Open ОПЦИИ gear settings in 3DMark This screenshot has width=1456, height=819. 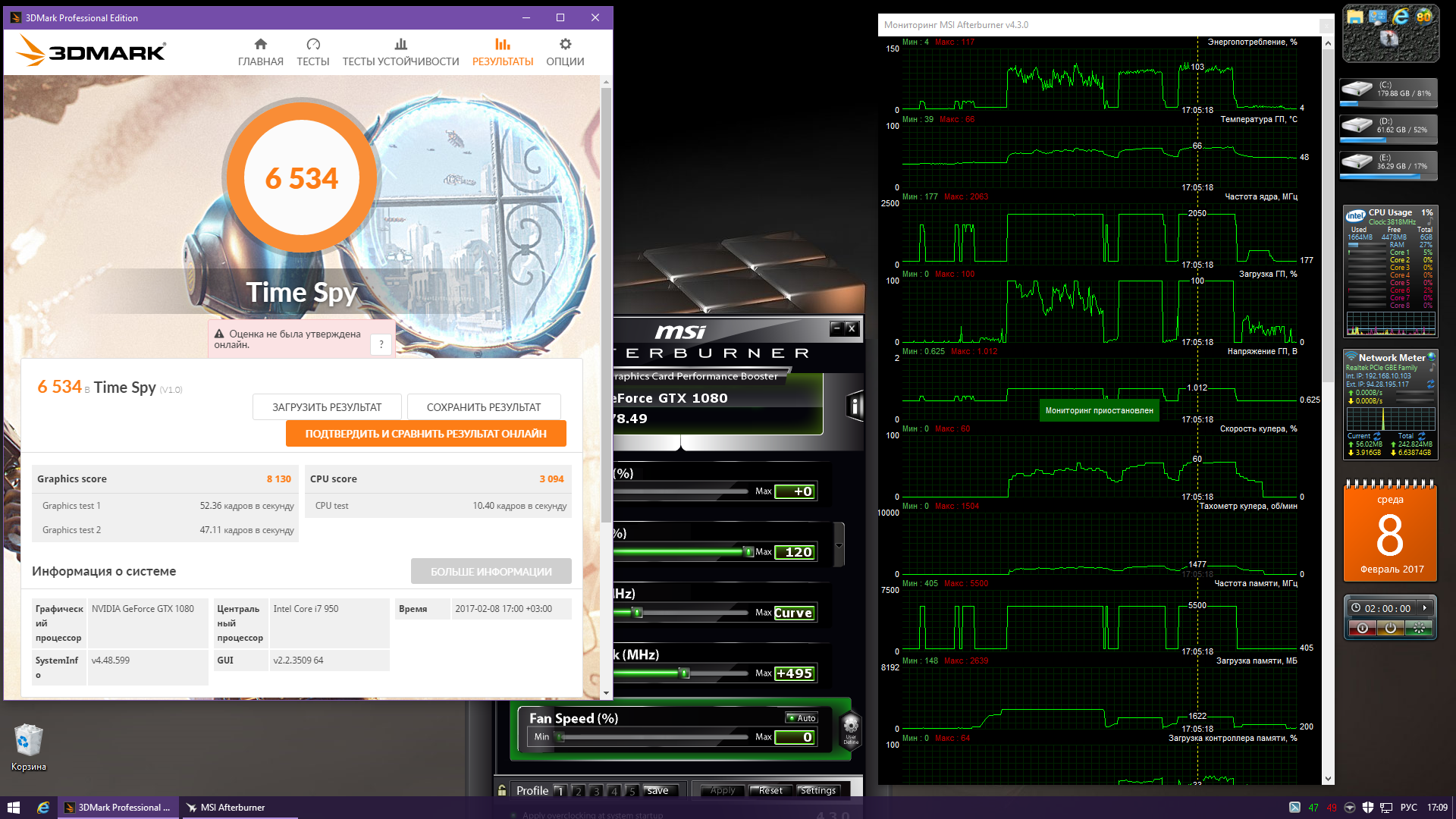[565, 45]
